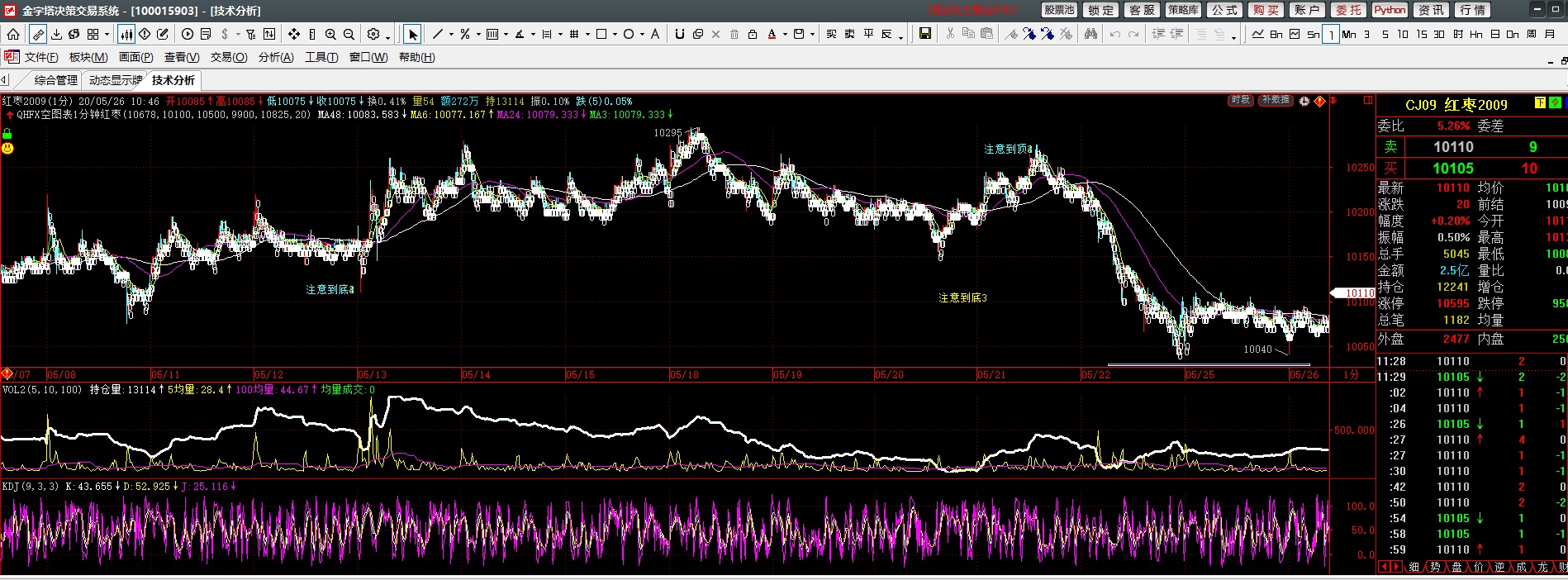Click the 策略库 button
Viewport: 1568px width, 580px height.
coord(1183,10)
